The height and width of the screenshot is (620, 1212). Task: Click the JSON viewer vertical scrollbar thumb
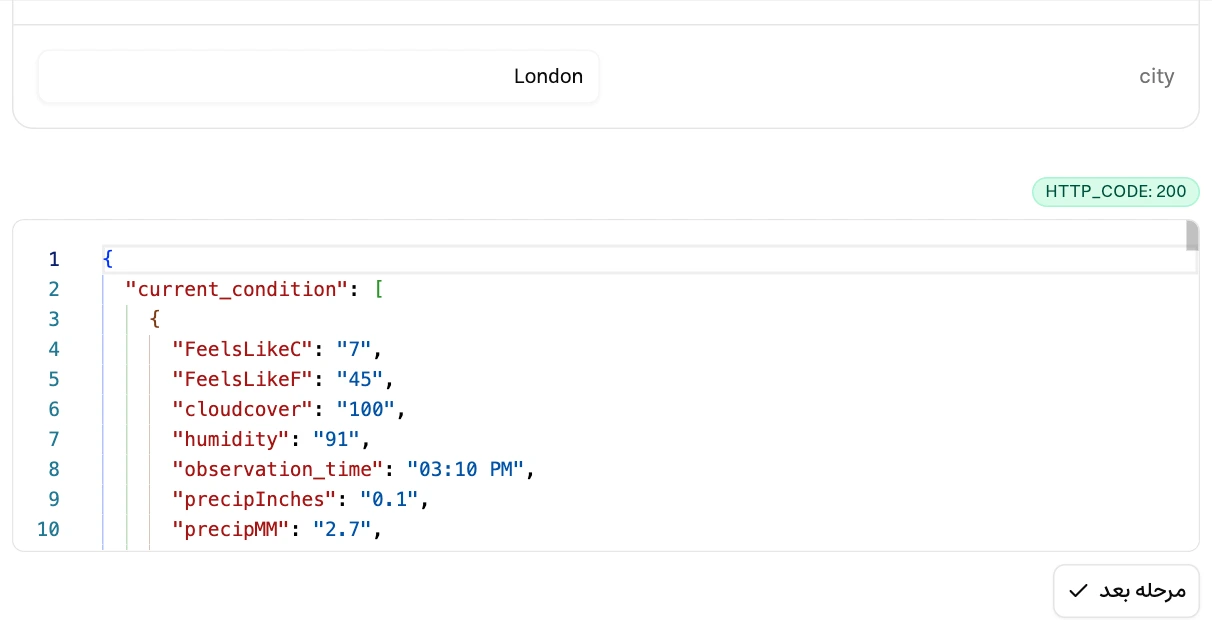1192,235
